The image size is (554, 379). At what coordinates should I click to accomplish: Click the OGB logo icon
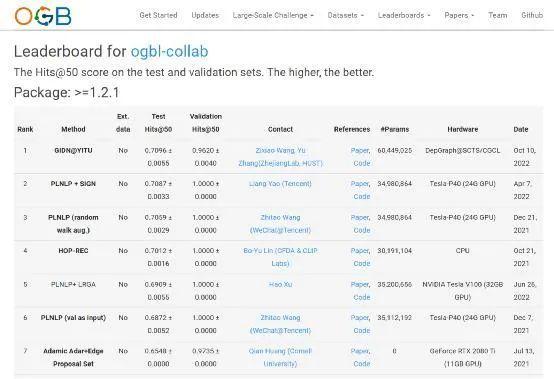point(43,16)
